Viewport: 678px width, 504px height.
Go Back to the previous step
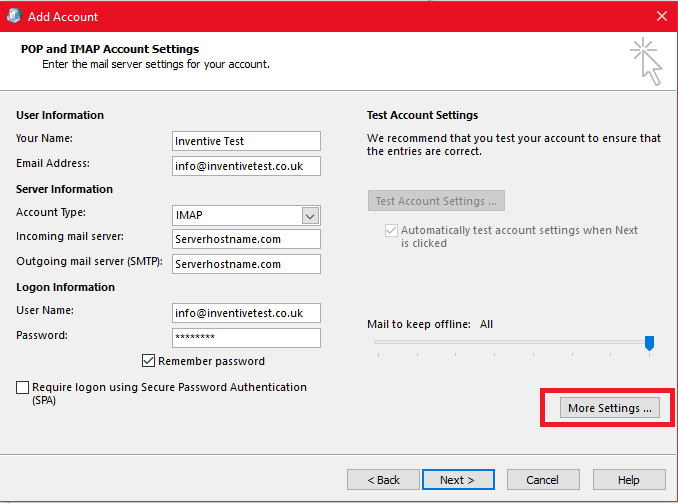383,480
